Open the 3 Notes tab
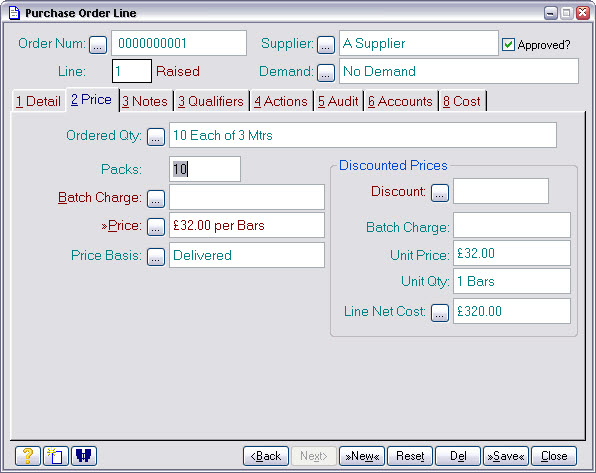 [145, 101]
